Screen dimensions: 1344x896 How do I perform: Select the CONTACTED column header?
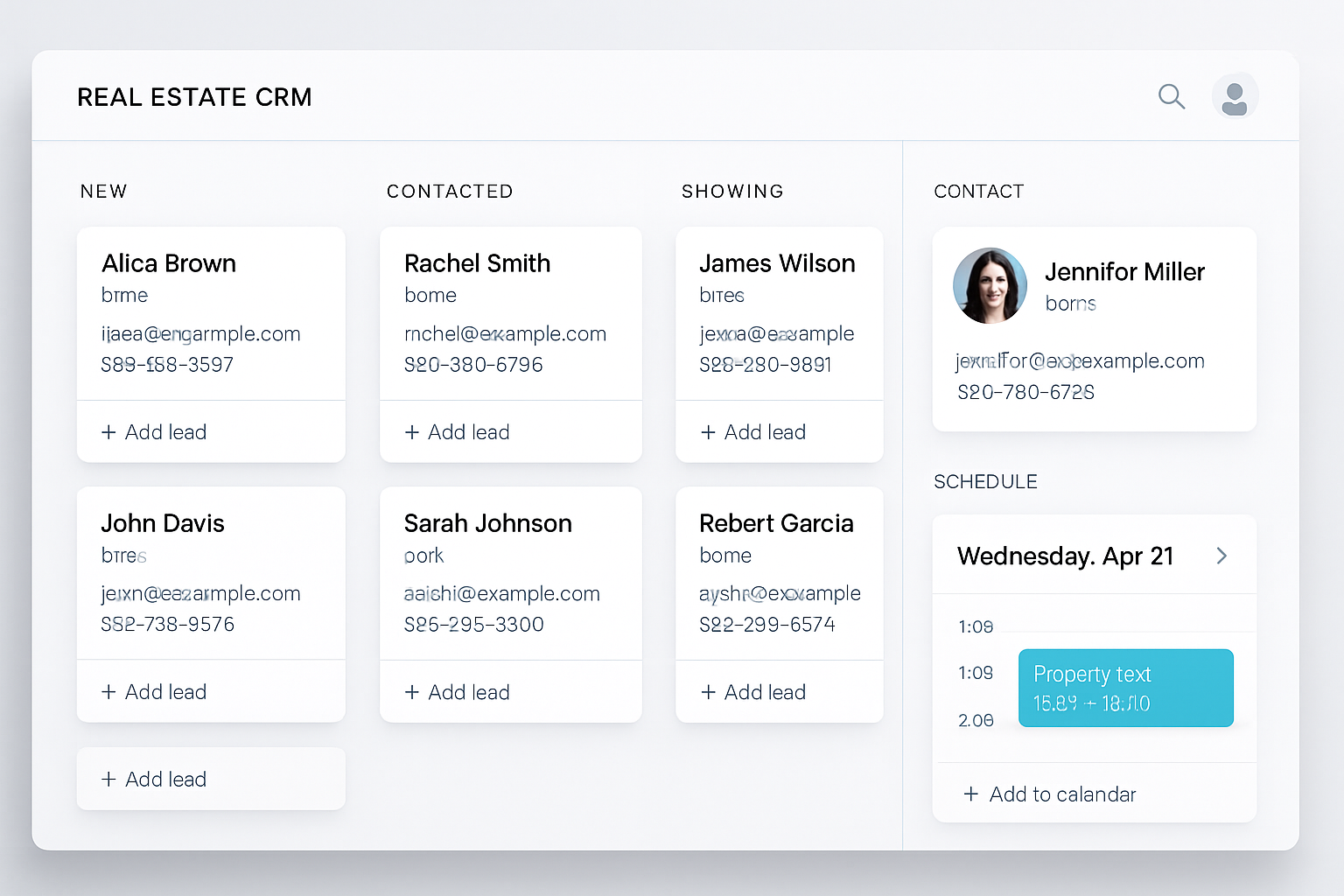click(450, 191)
